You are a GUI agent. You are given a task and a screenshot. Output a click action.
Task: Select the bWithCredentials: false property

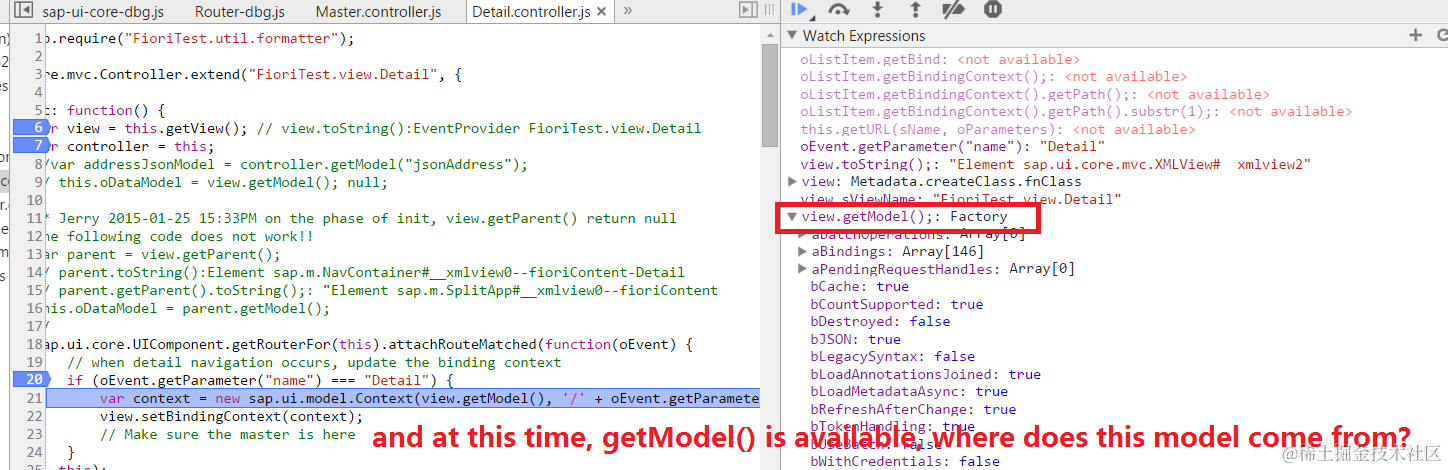905,461
